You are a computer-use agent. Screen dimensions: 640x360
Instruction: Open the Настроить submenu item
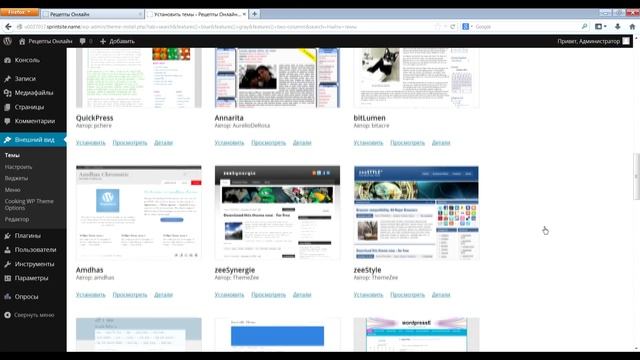pyautogui.click(x=18, y=167)
